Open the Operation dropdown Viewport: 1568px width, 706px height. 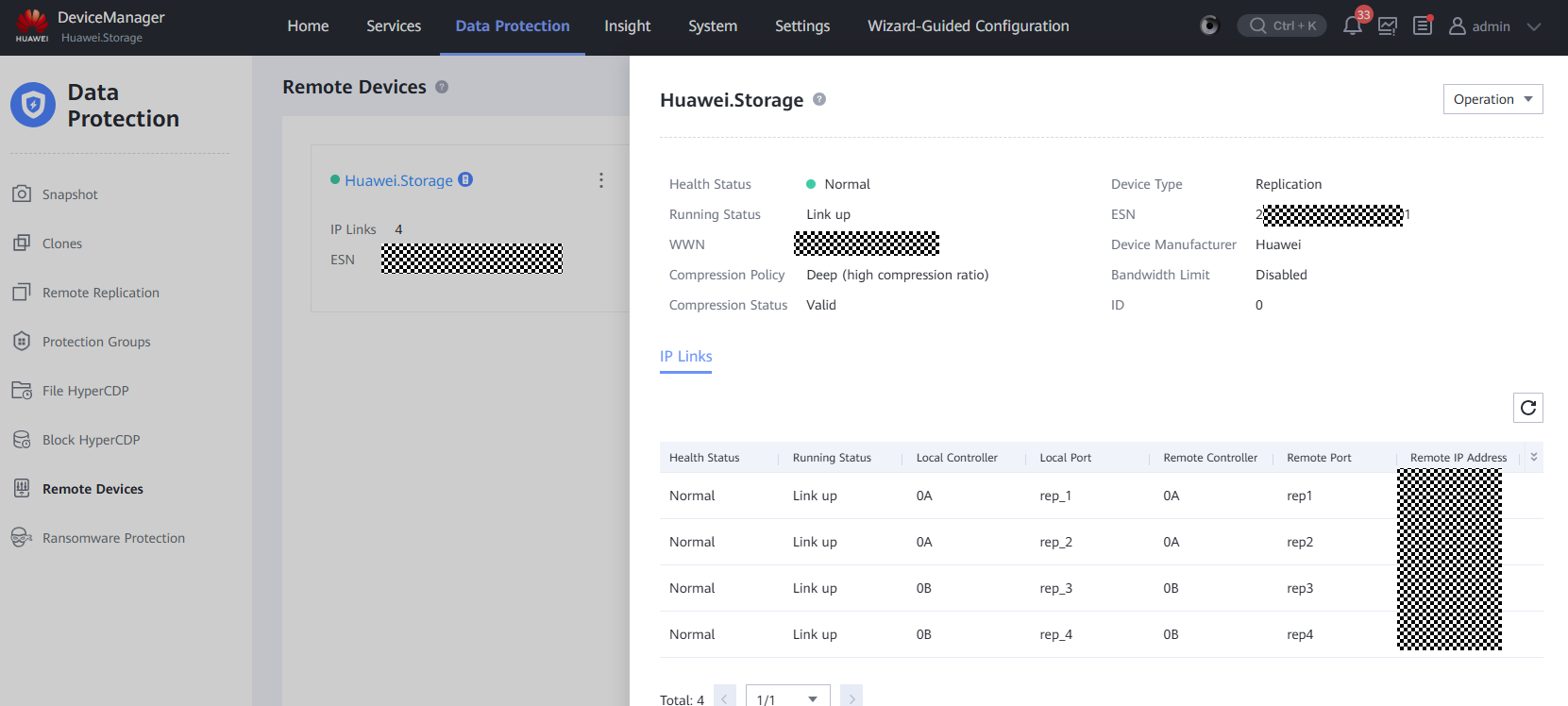tap(1493, 99)
